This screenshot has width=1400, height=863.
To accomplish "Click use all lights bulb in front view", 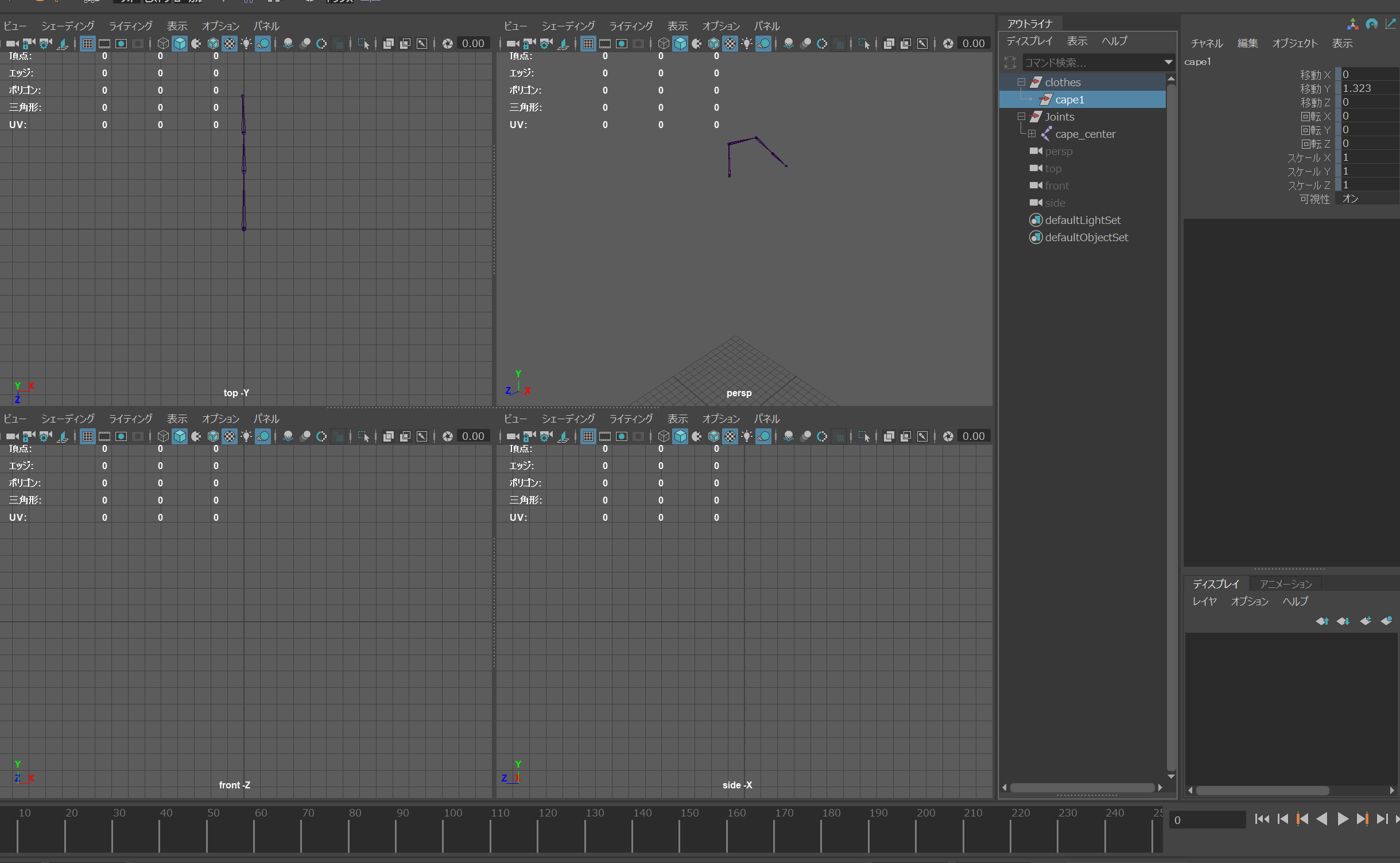I will [246, 436].
